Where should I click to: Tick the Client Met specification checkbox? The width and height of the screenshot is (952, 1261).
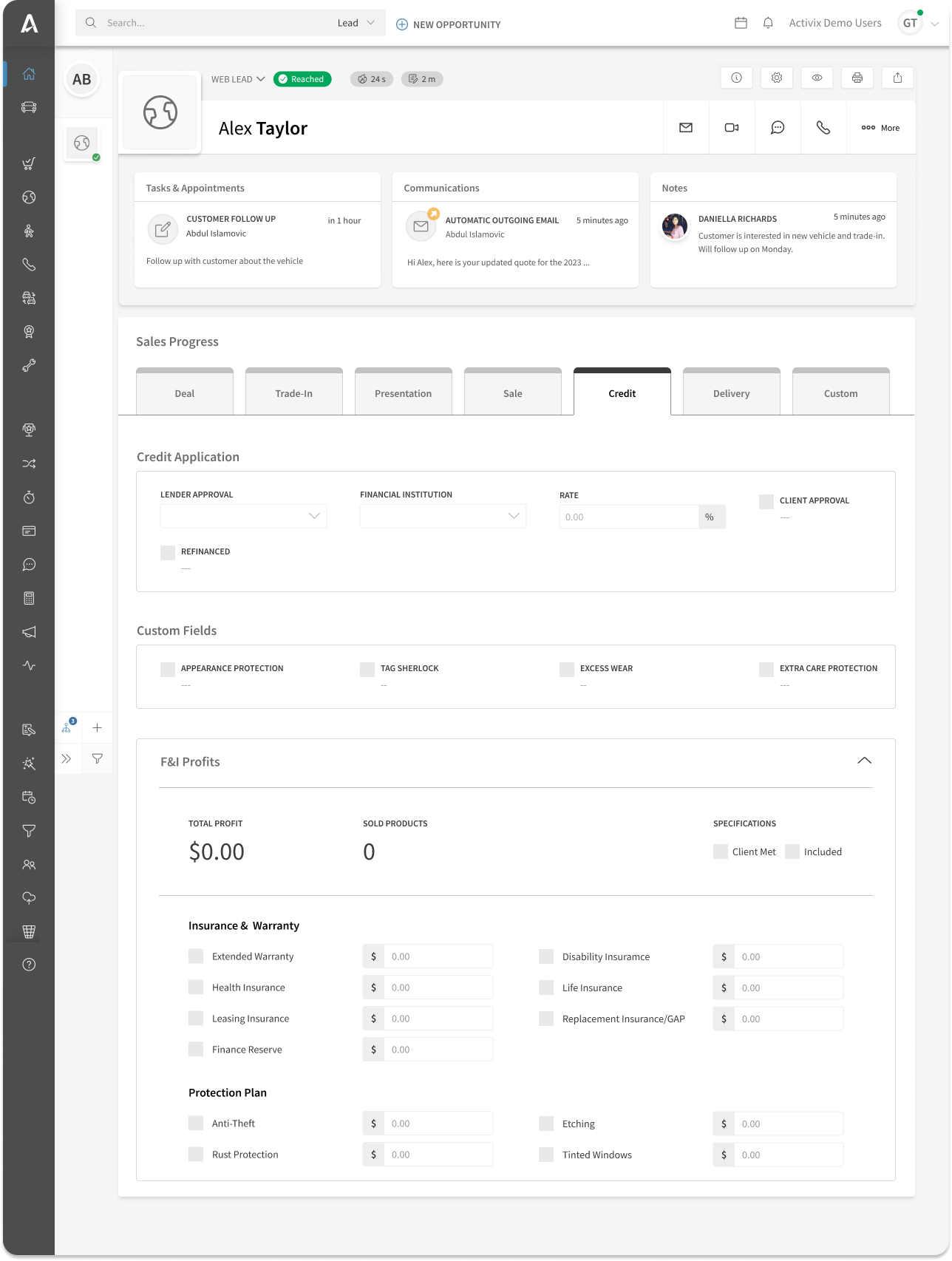721,852
